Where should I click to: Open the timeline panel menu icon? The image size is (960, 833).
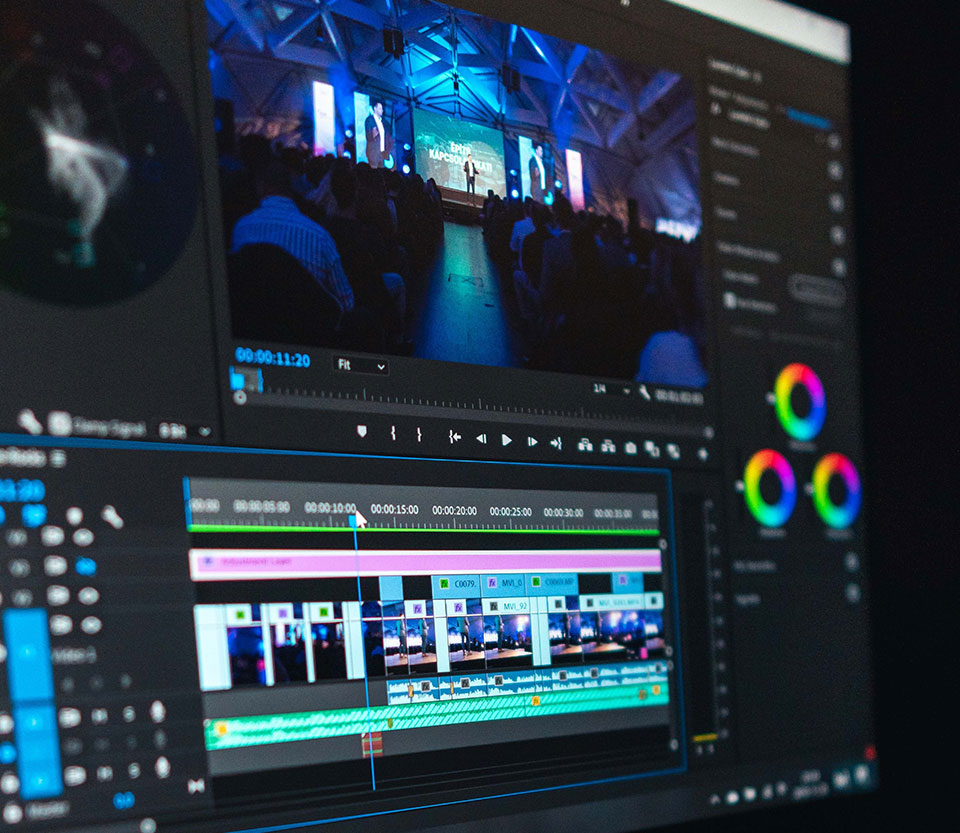(58, 458)
